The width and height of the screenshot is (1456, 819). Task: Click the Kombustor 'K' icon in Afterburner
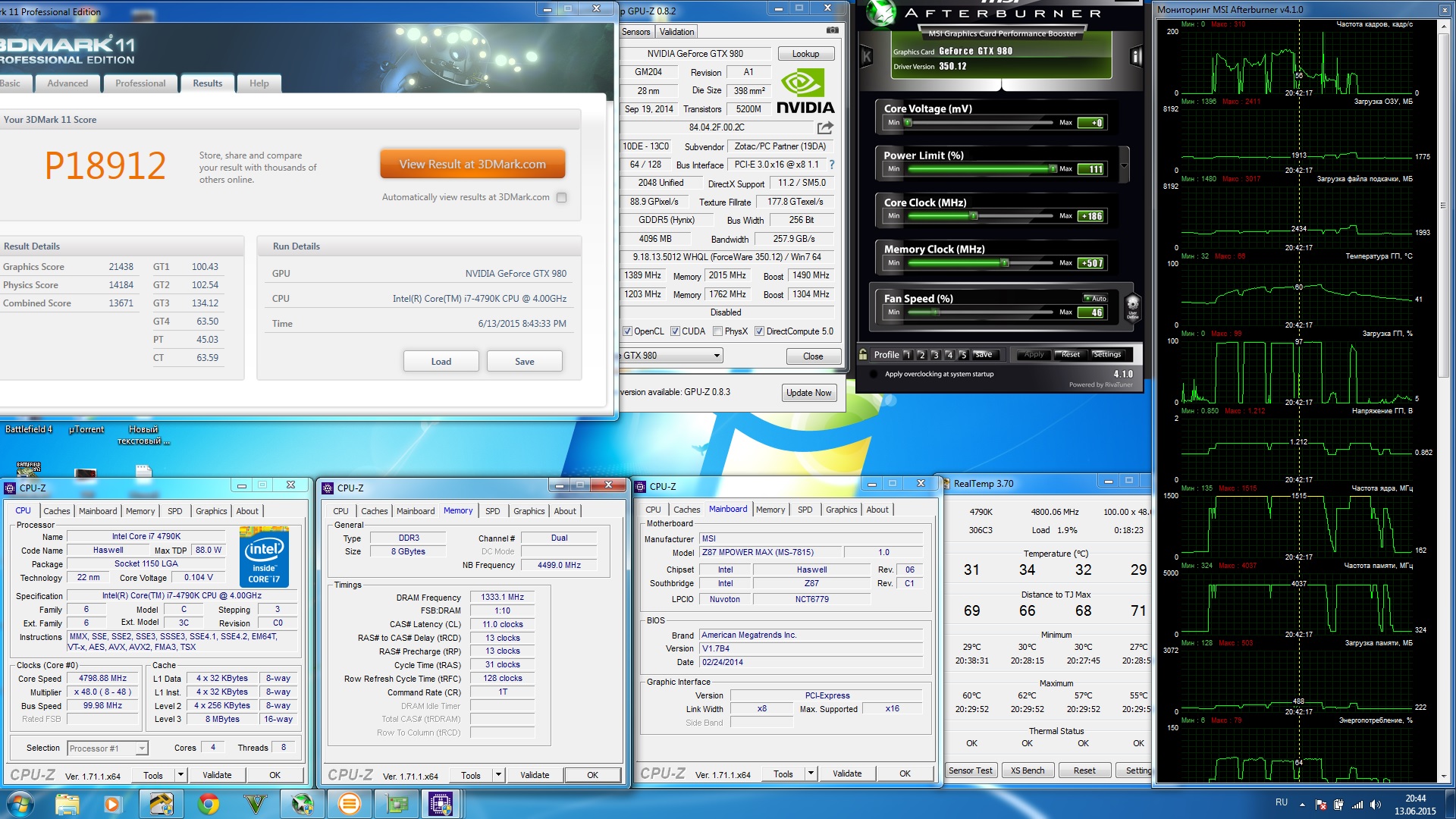(x=867, y=56)
